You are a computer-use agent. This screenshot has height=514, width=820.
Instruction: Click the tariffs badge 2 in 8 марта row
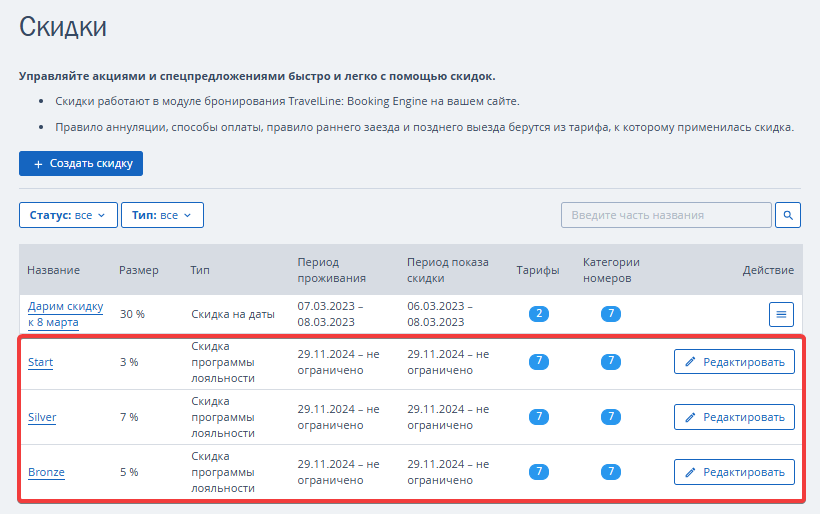[x=539, y=314]
